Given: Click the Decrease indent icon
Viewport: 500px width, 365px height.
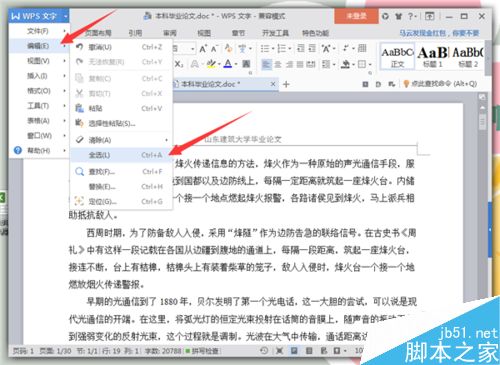Looking at the screenshot, I should [300, 48].
